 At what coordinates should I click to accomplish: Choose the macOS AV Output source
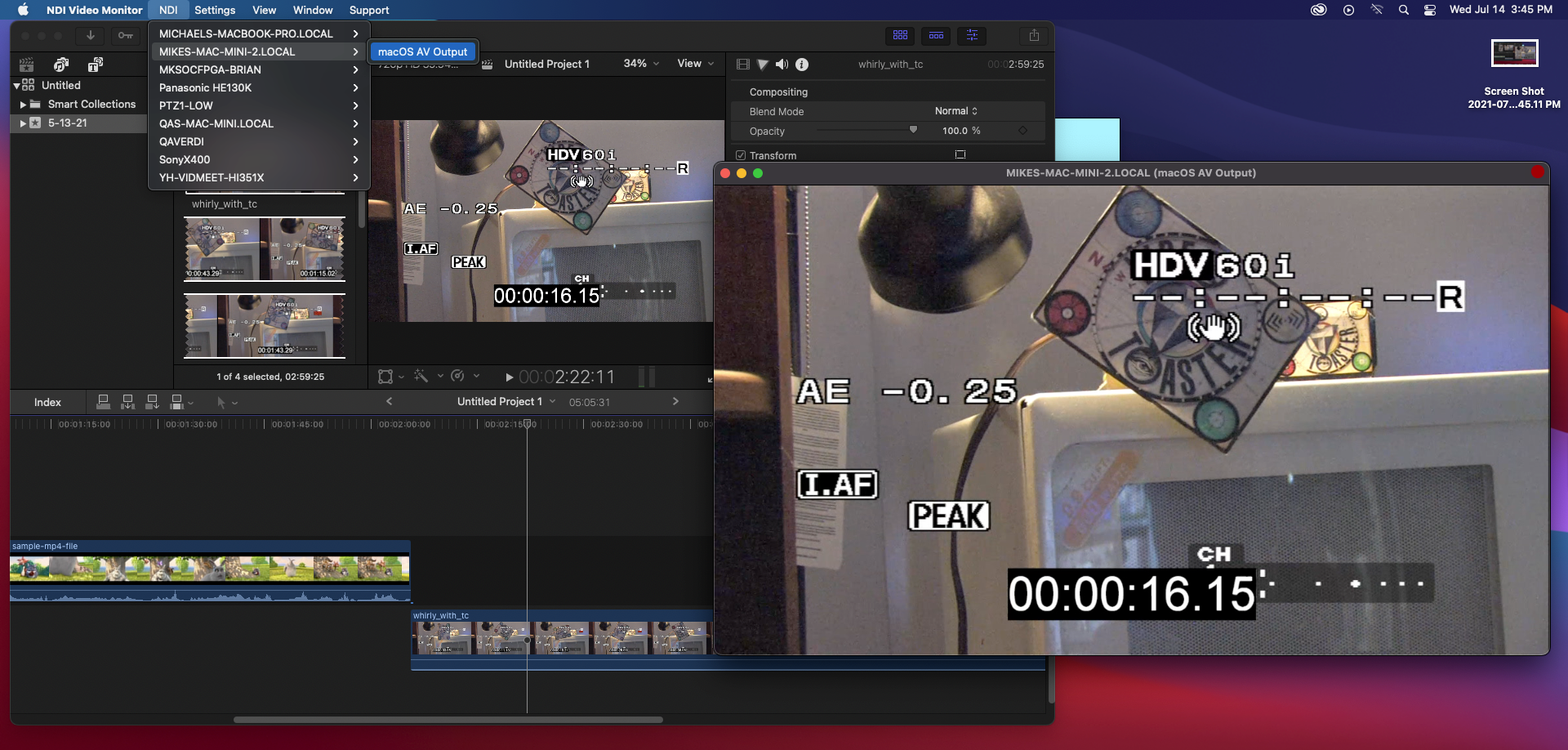click(422, 51)
